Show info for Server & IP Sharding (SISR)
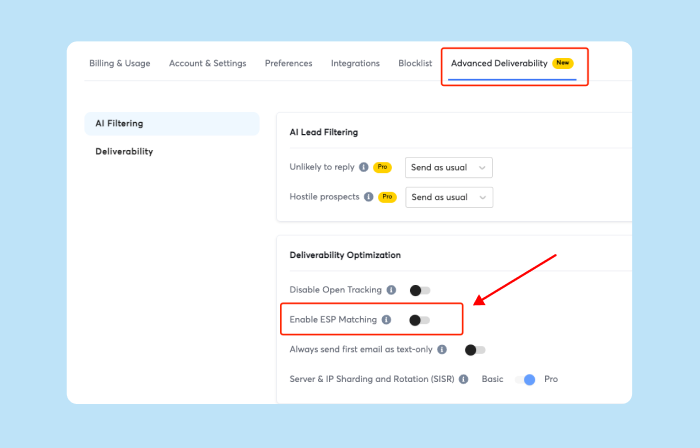The height and width of the screenshot is (448, 700). [x=464, y=379]
